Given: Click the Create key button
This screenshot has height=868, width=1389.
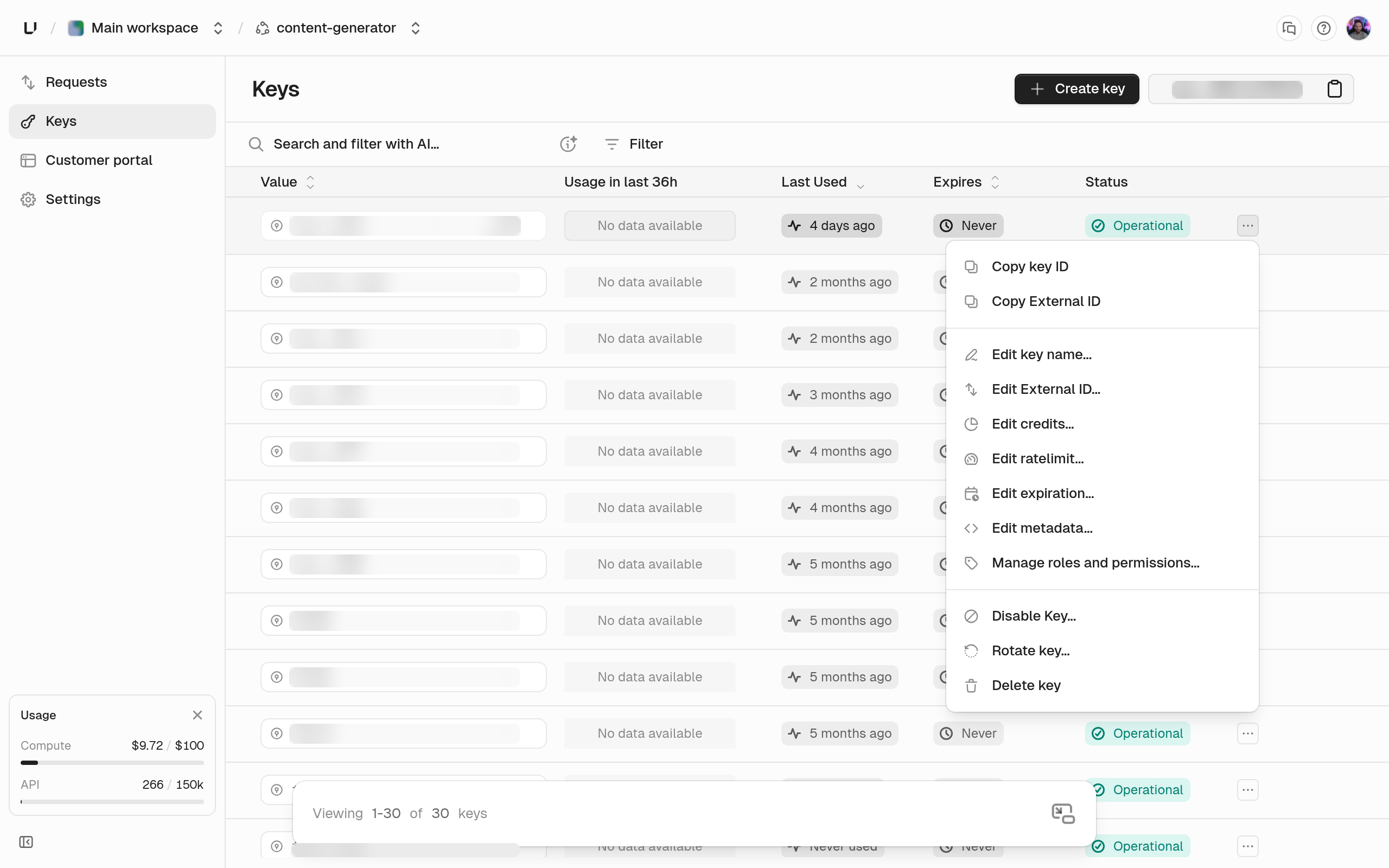Looking at the screenshot, I should point(1076,89).
